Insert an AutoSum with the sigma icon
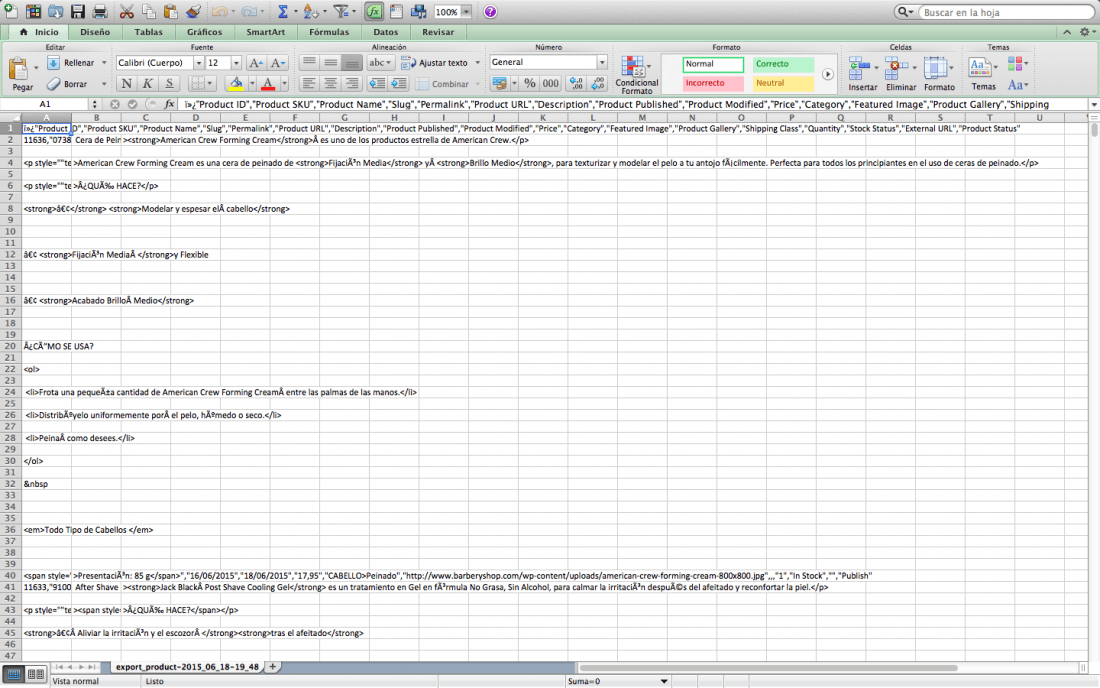 tap(283, 11)
